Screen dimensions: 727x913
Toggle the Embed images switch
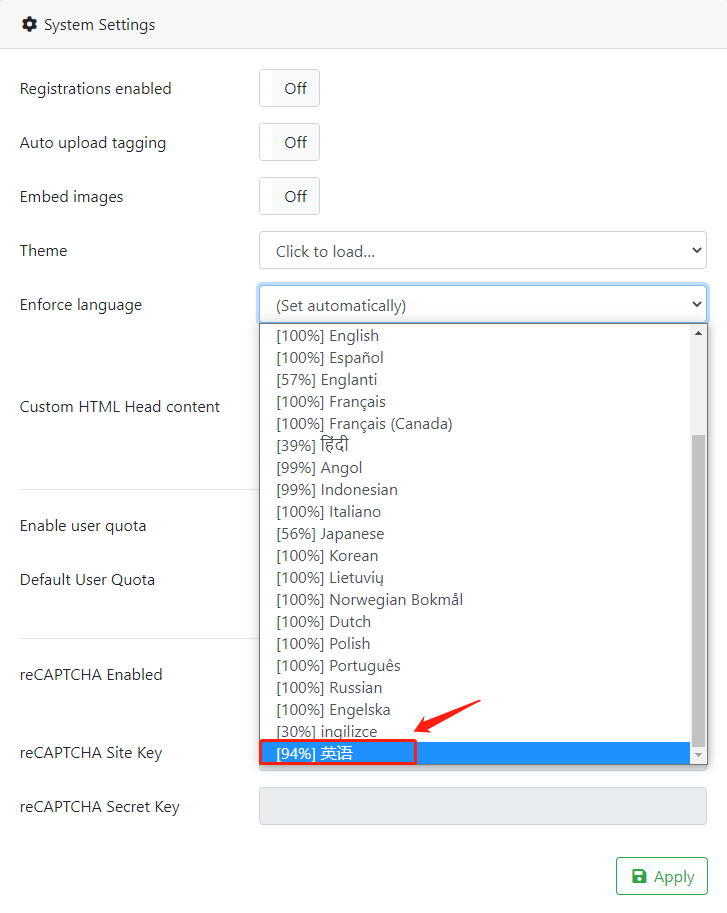[289, 196]
